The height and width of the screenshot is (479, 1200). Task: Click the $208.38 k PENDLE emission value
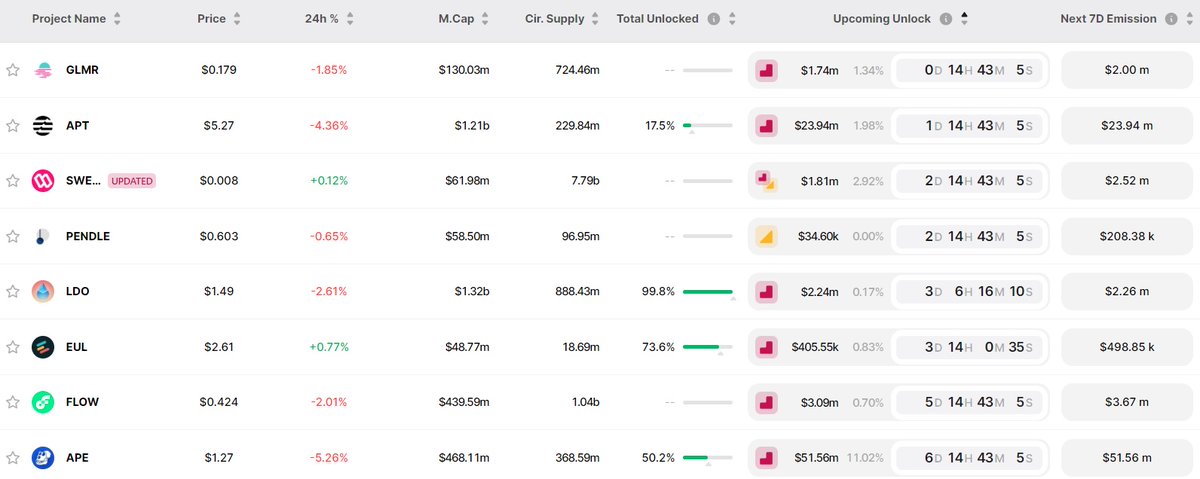[x=1127, y=236]
